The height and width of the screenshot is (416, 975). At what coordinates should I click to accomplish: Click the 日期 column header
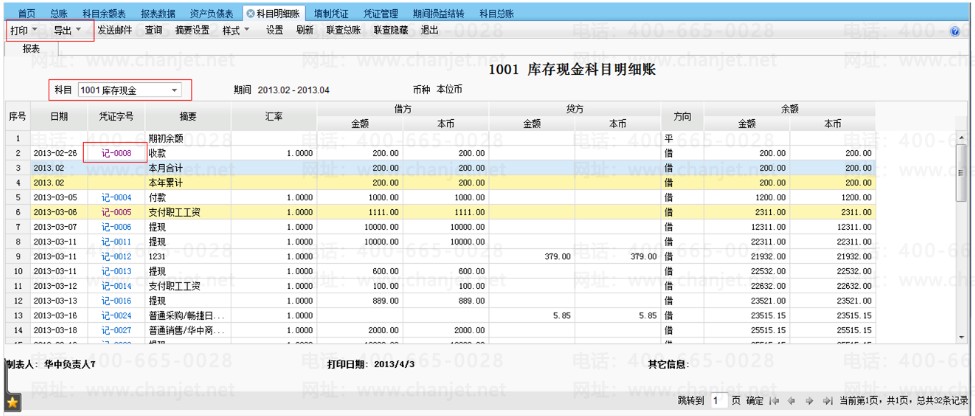[x=60, y=116]
